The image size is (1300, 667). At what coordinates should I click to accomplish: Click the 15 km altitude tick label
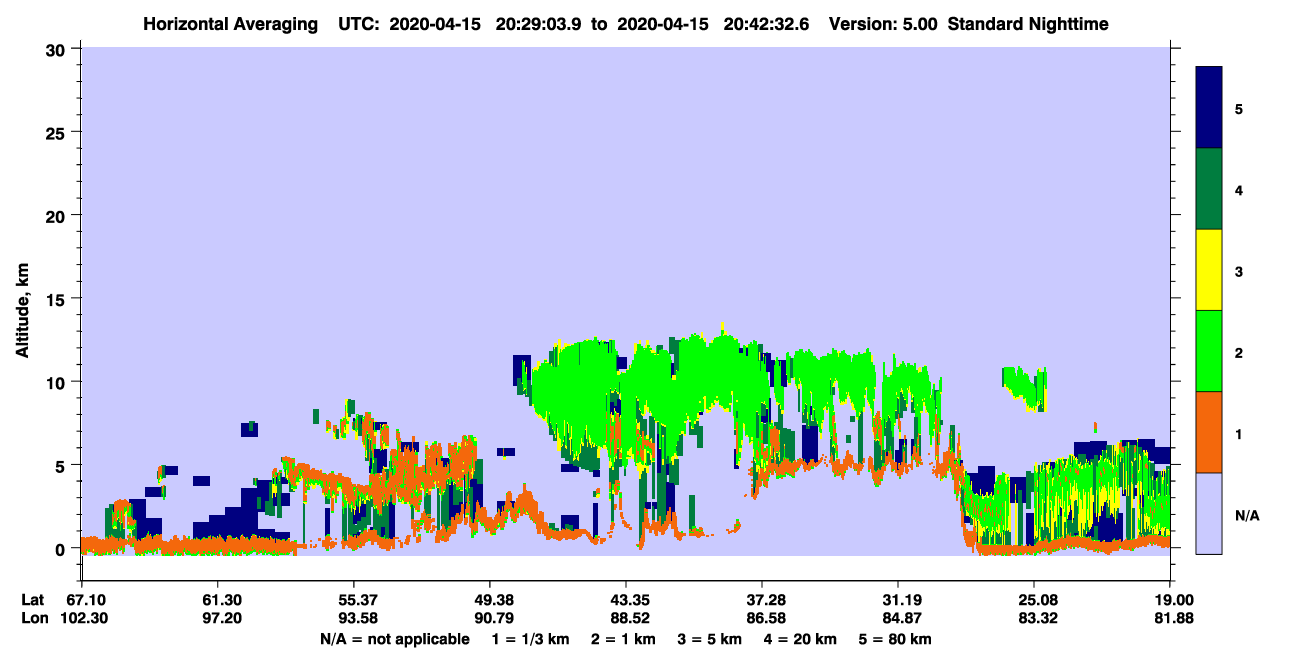57,299
